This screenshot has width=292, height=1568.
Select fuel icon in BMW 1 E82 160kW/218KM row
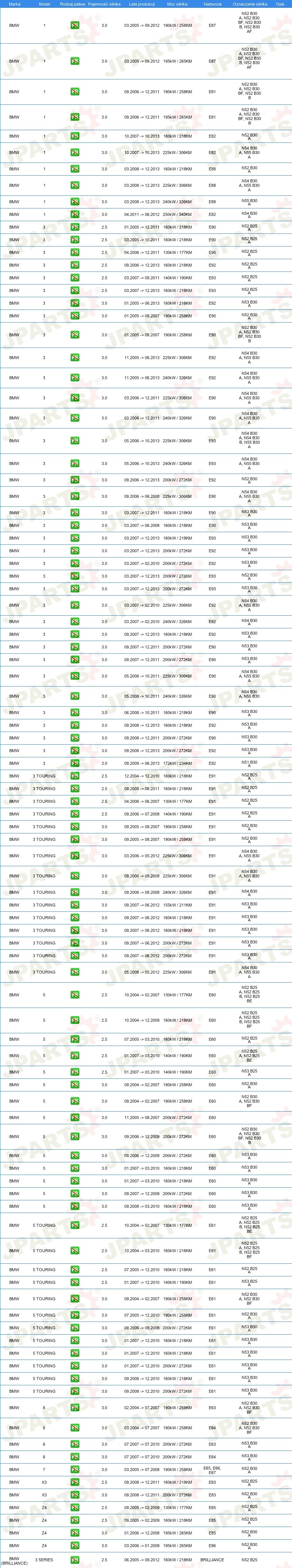click(x=74, y=136)
